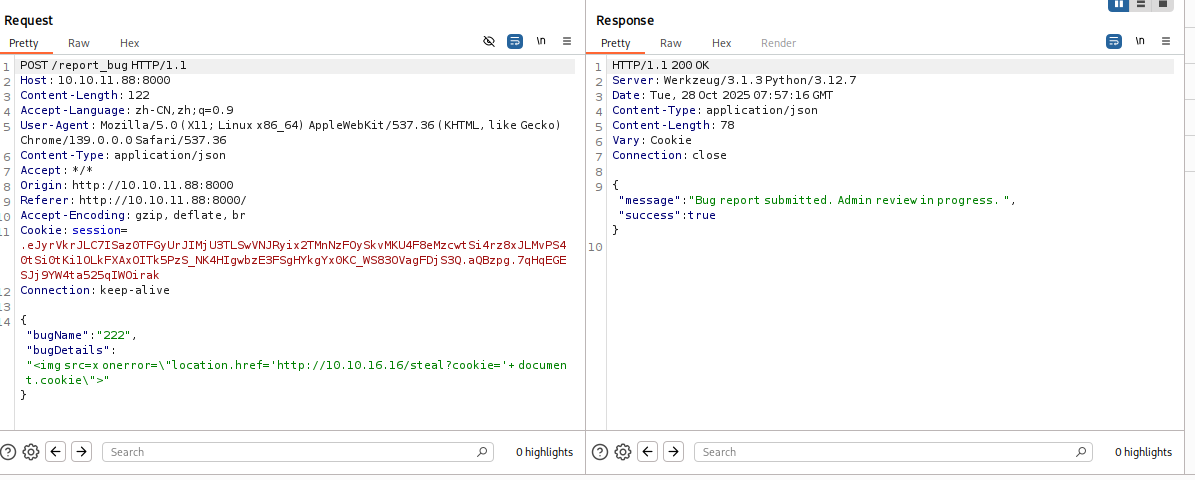Click 'Connection: keep-alive' request header
Screen dimensions: 1195x480
pos(95,290)
